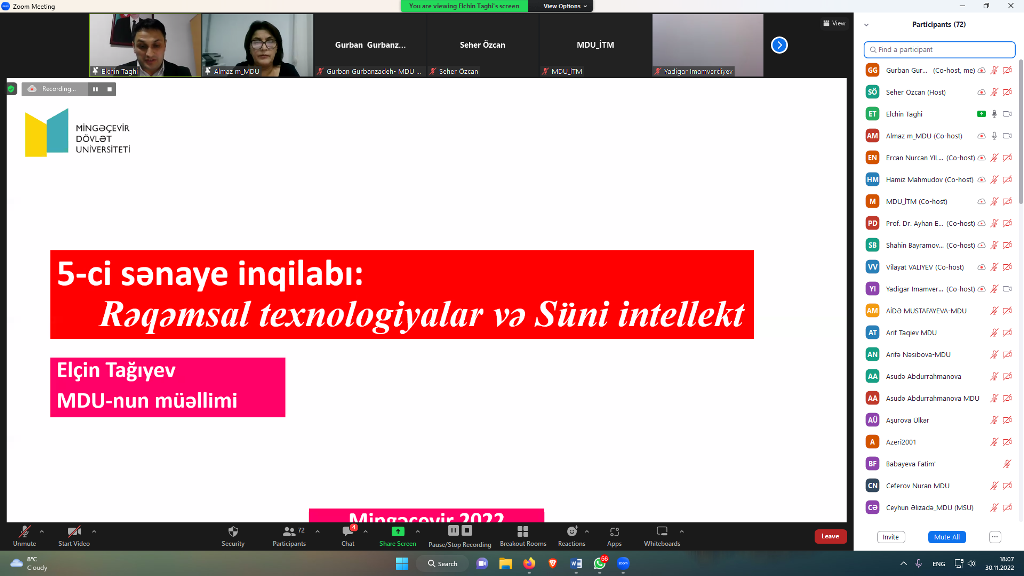Click the Security shield icon

pos(233,531)
